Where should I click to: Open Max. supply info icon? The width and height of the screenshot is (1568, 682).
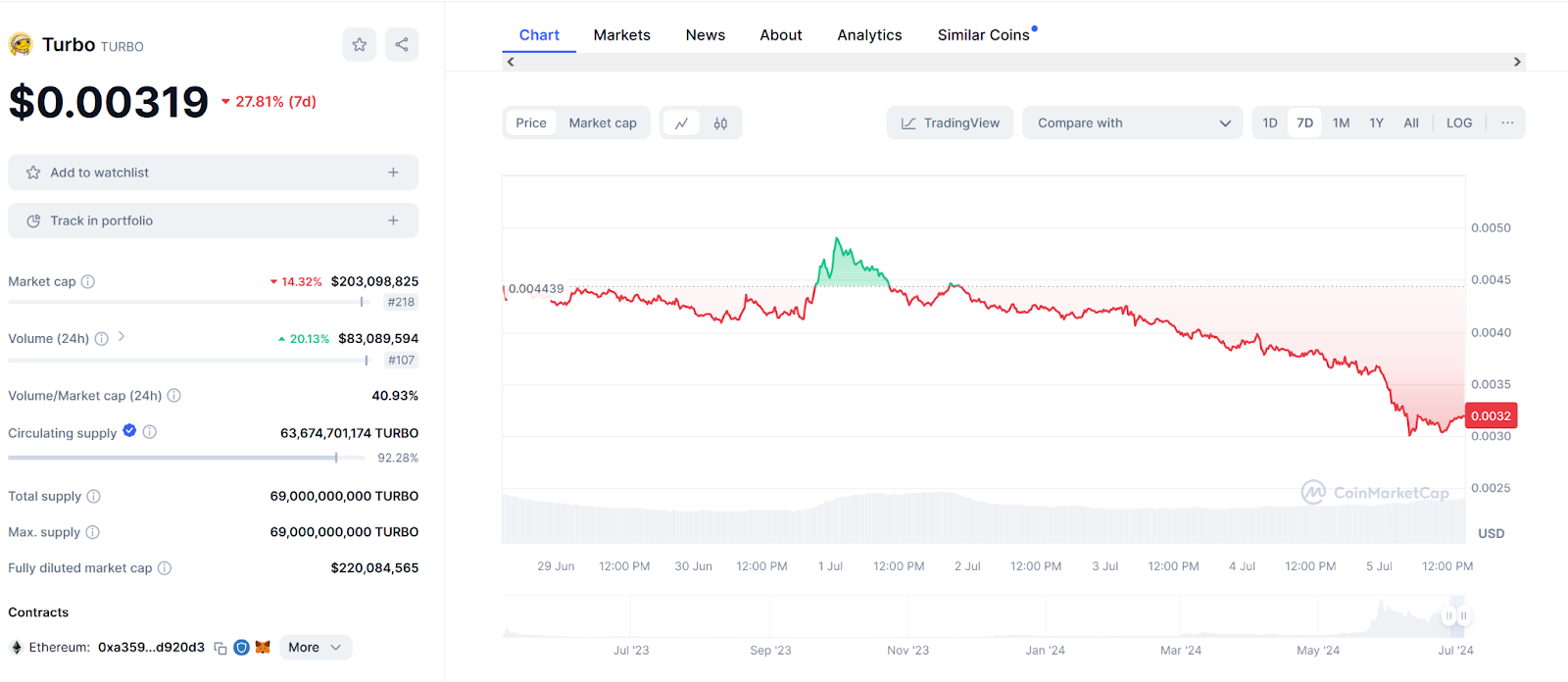click(x=93, y=532)
